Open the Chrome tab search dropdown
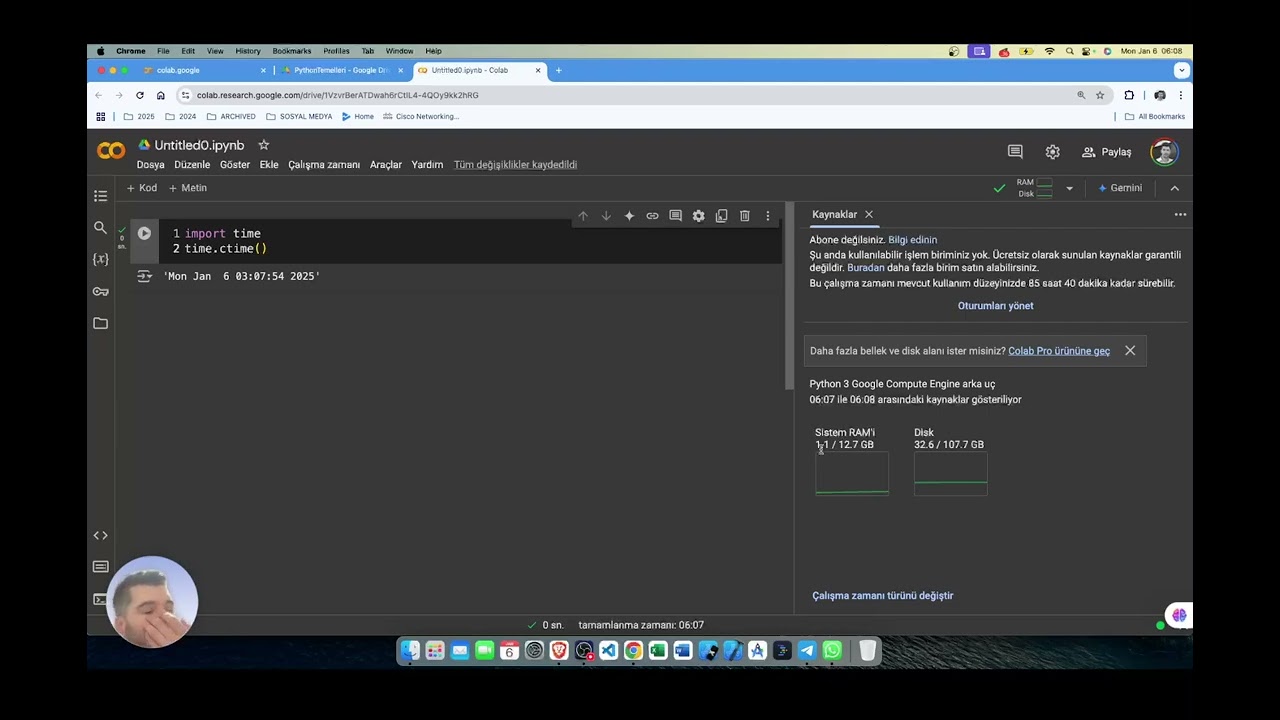The width and height of the screenshot is (1280, 720). (1181, 70)
